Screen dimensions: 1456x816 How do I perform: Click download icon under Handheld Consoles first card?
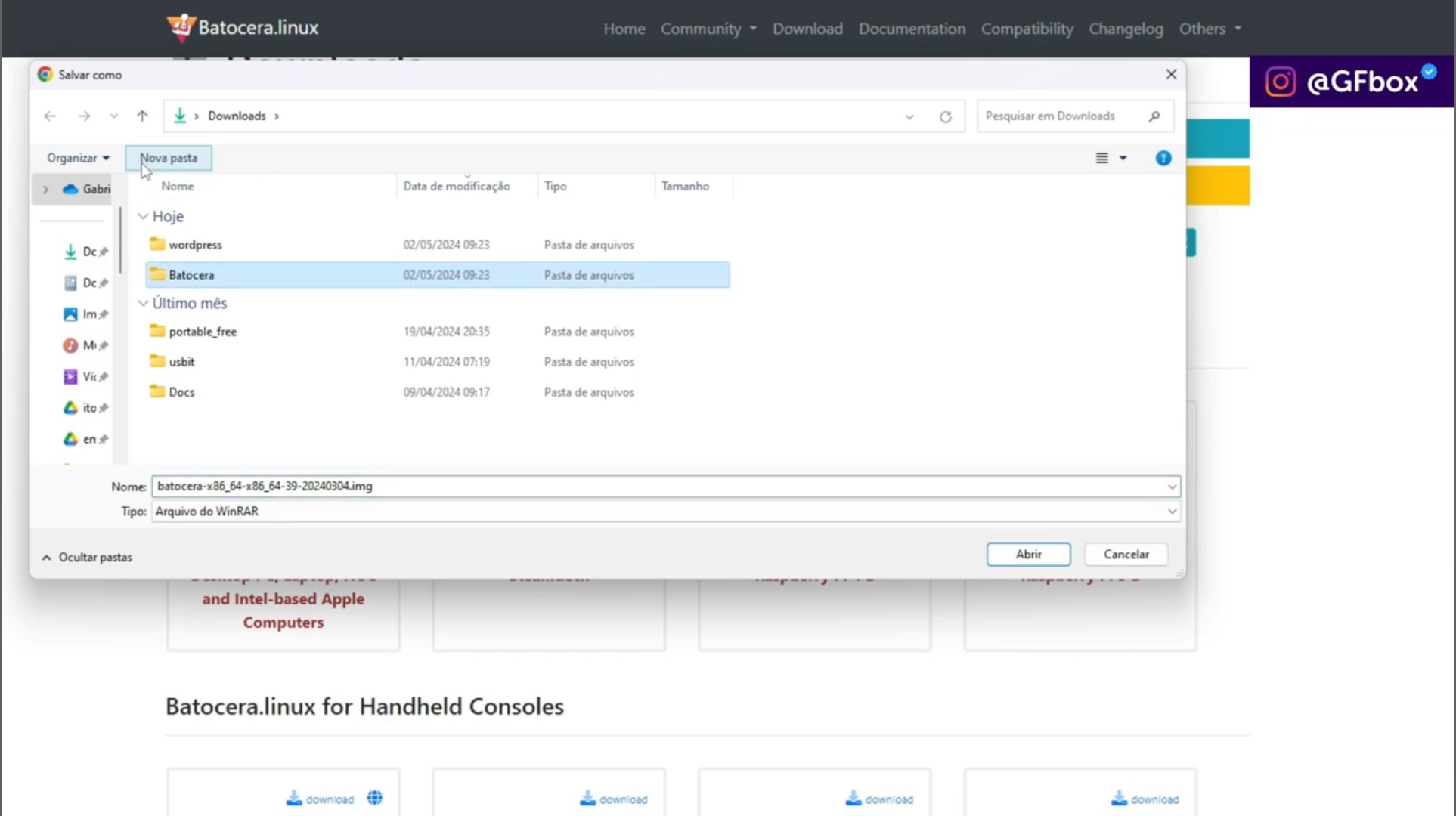(x=294, y=799)
